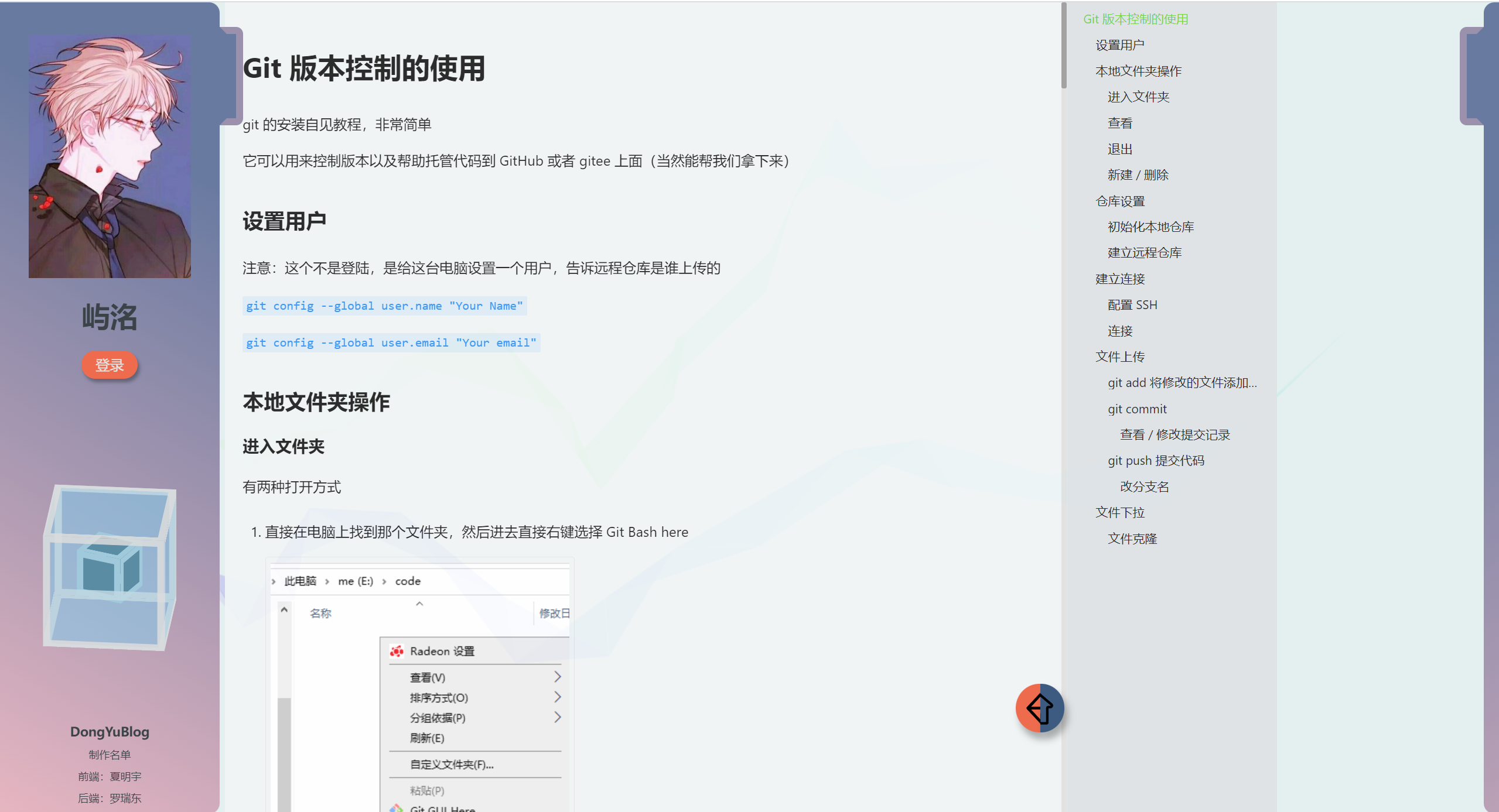Click the git config user.email code snippet
This screenshot has height=812, width=1499.
coord(391,342)
